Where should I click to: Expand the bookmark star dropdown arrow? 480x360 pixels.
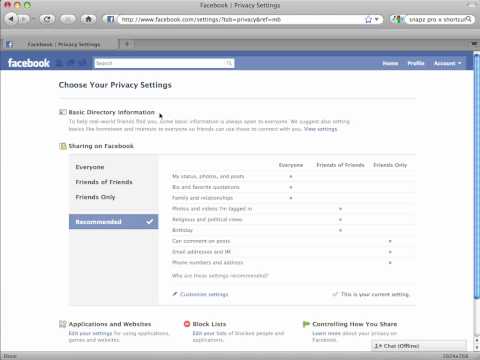377,19
